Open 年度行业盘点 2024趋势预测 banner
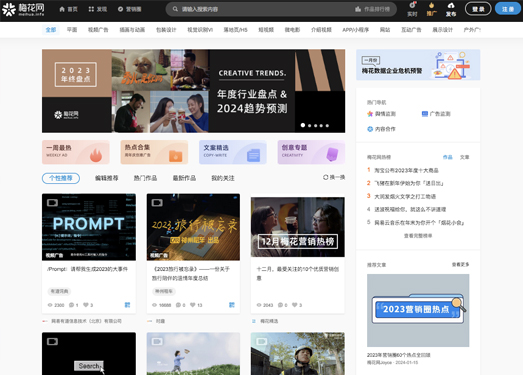 pos(193,91)
